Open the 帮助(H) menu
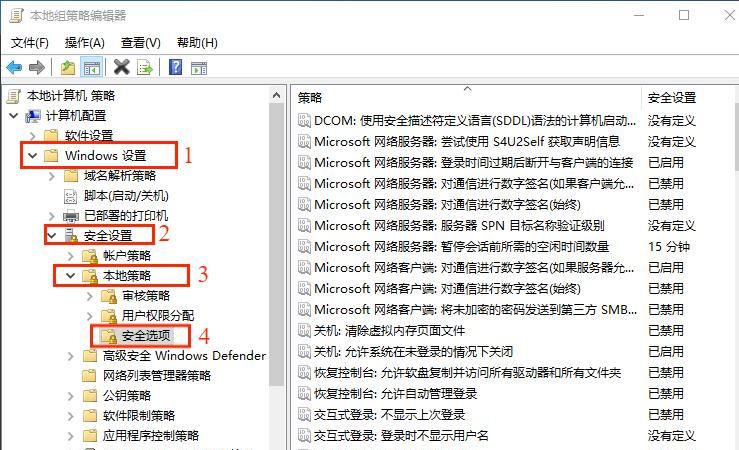This screenshot has height=450, width=739. click(x=197, y=43)
